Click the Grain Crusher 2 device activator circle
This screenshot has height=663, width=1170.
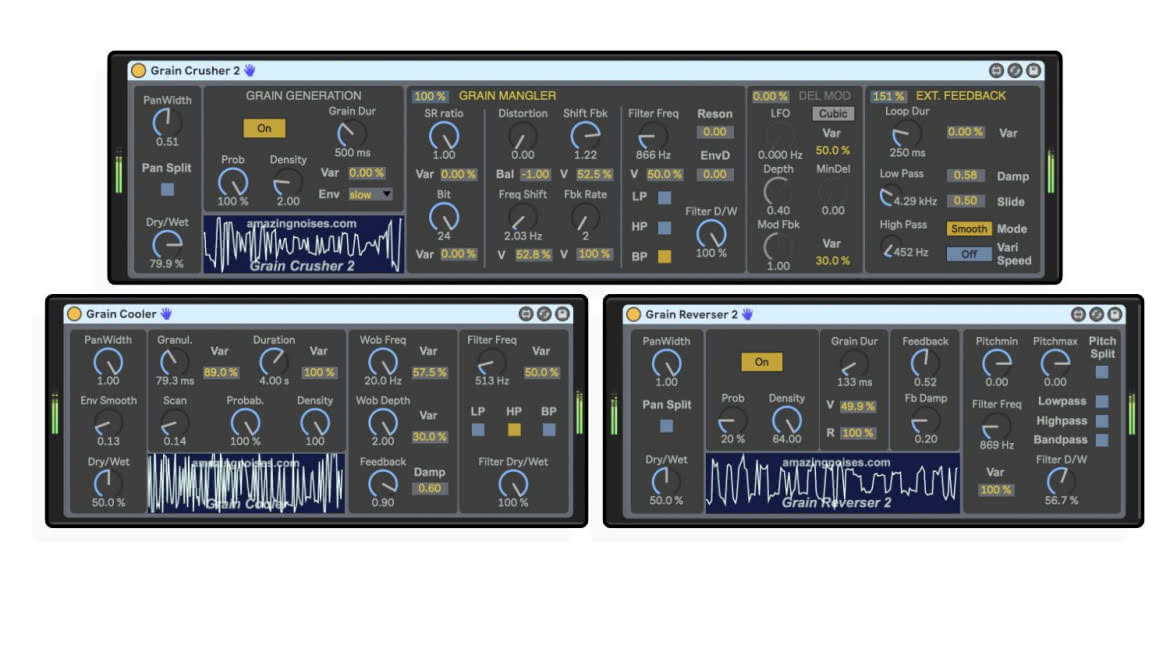[x=139, y=71]
